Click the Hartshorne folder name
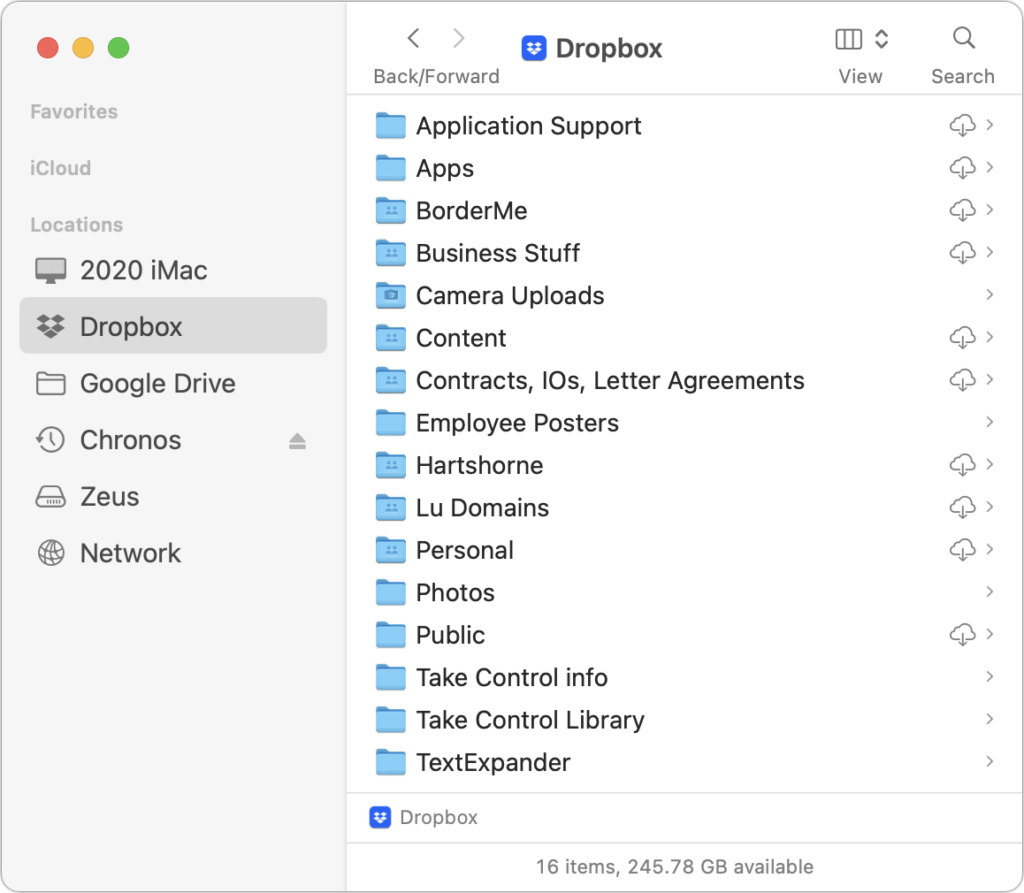Viewport: 1024px width, 893px height. 479,466
